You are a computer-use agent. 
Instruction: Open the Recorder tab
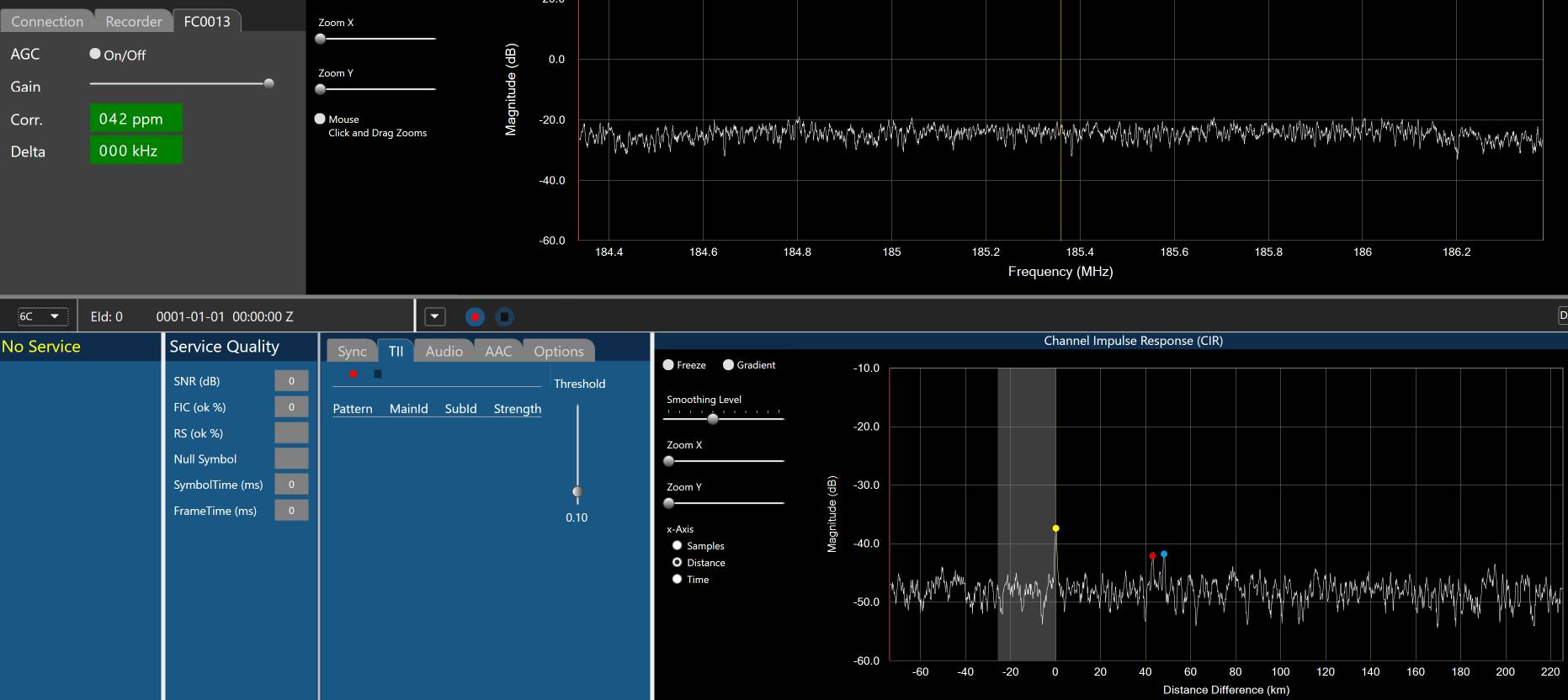(133, 21)
